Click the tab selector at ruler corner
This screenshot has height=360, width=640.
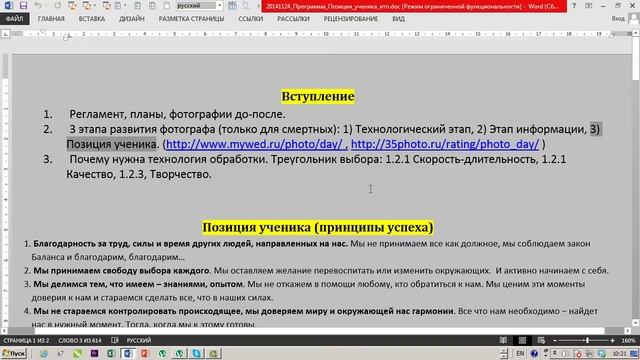point(5,35)
